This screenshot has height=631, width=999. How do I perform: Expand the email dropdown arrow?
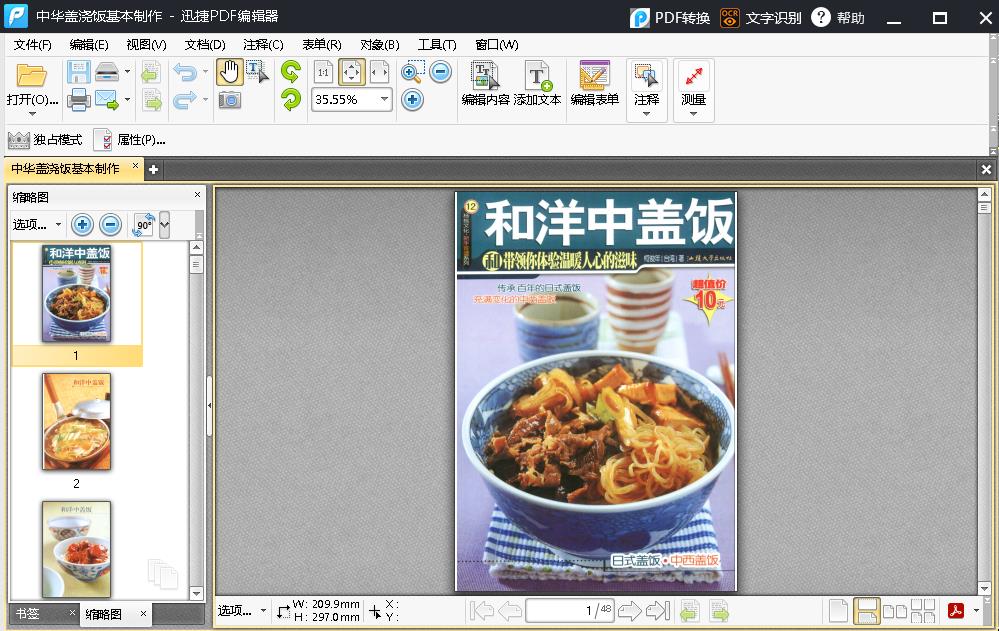tap(127, 99)
